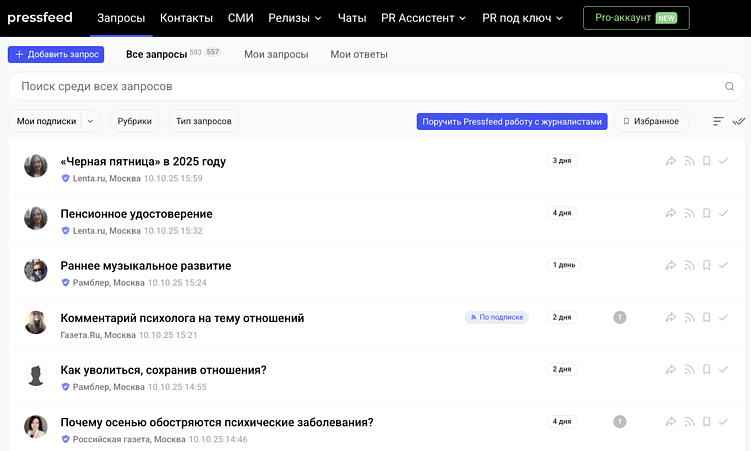Open the Контакты tab

(186, 18)
